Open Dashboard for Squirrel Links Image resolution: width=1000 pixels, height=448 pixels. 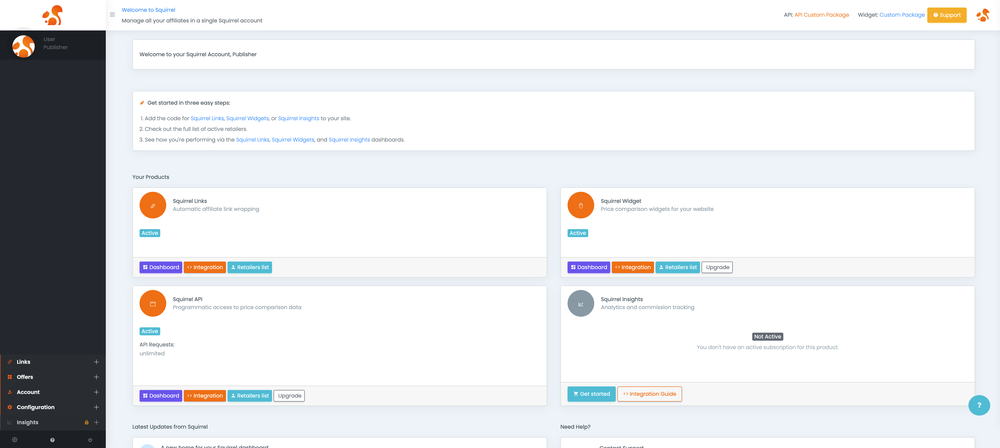(x=161, y=267)
